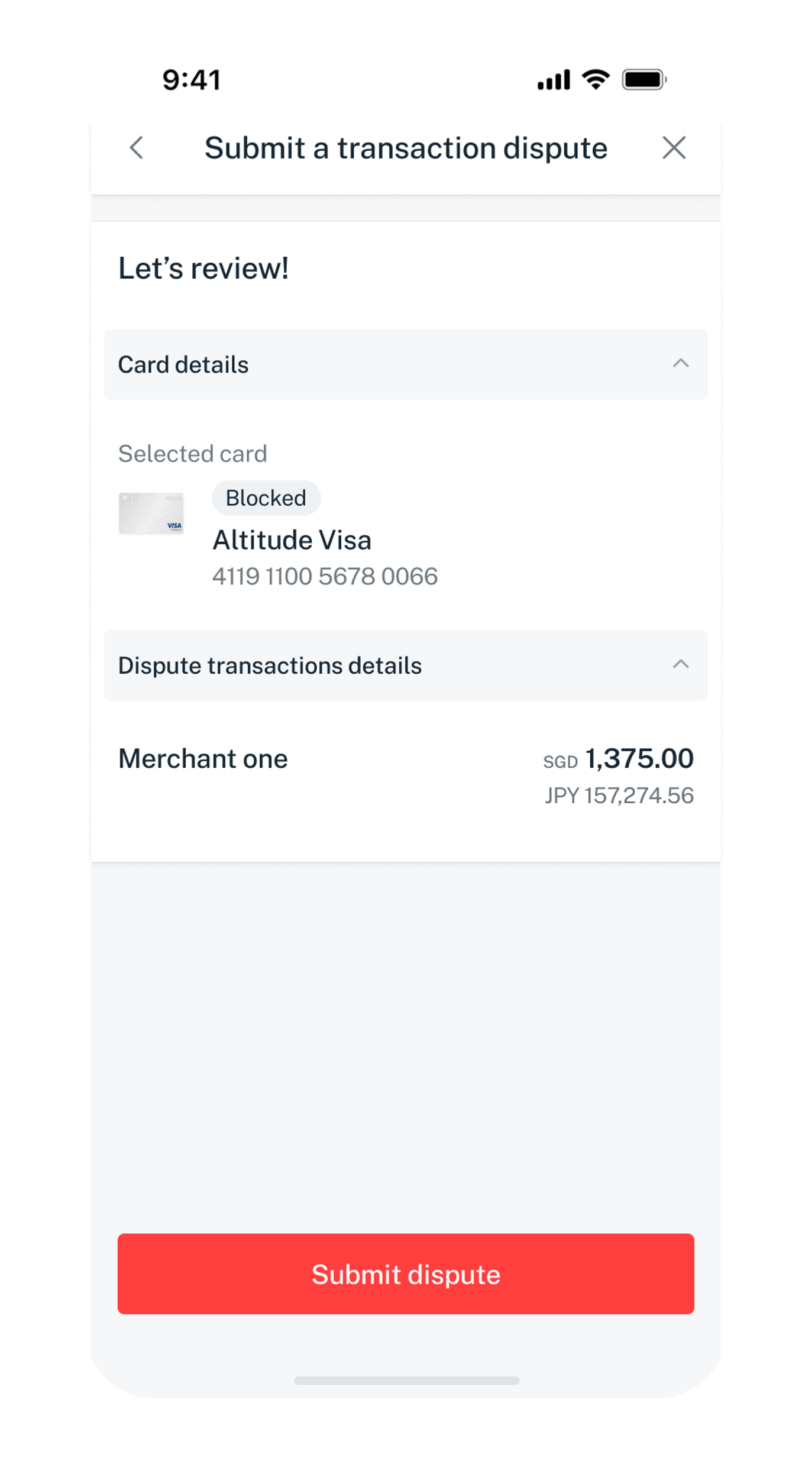Viewport: 812px width, 1464px height.
Task: Close the dispute form with X icon
Action: (674, 148)
